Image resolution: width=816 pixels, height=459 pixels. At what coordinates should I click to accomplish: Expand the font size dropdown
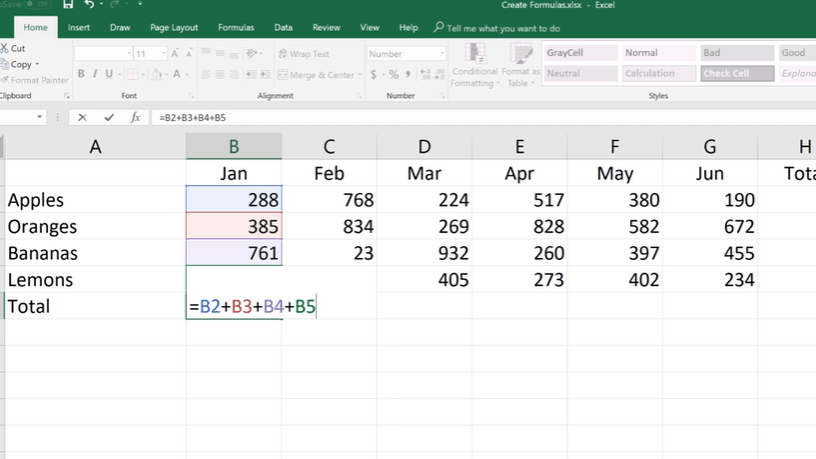[166, 54]
